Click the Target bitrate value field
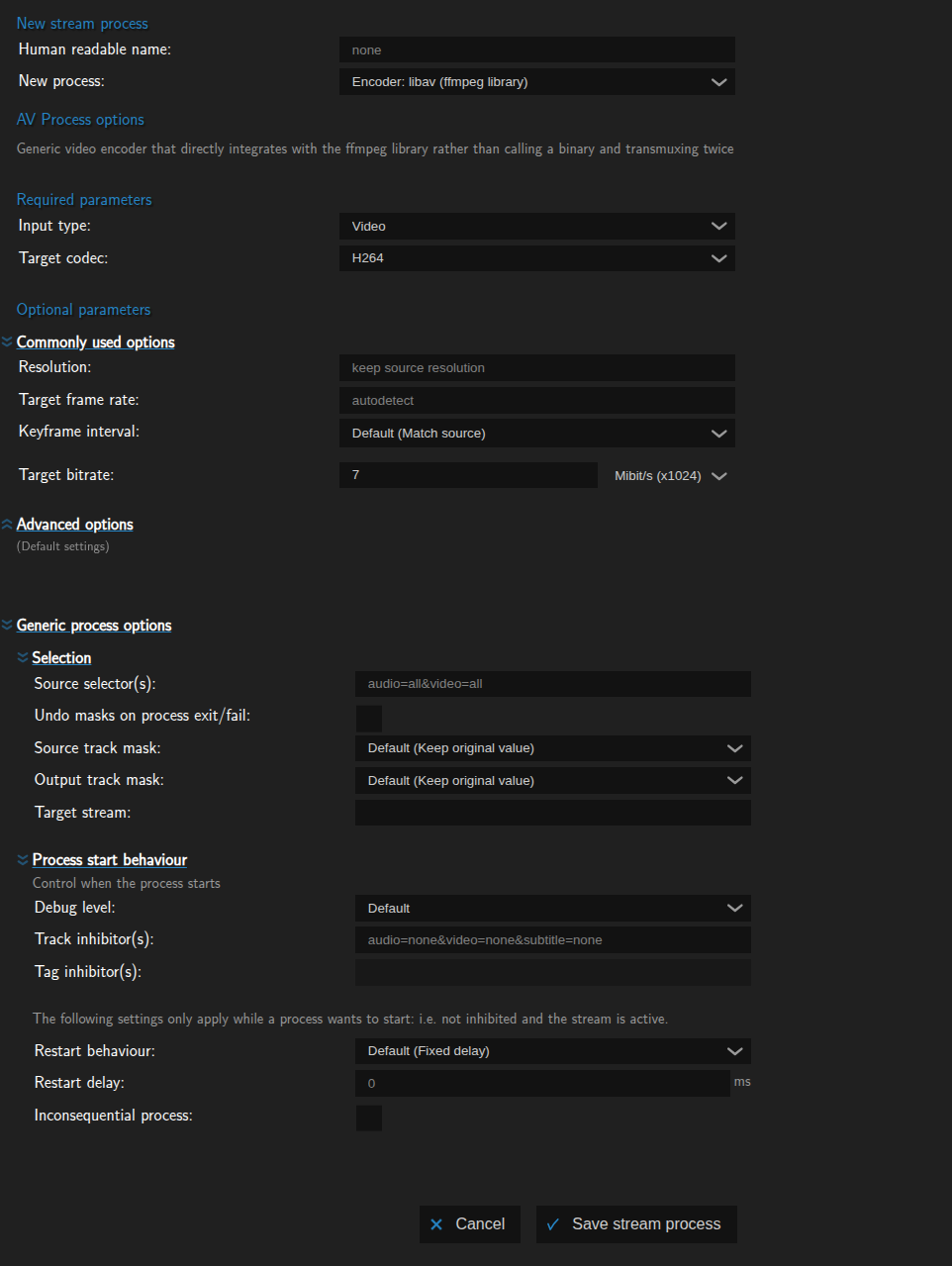Screen dimensions: 952x1266 (468, 475)
